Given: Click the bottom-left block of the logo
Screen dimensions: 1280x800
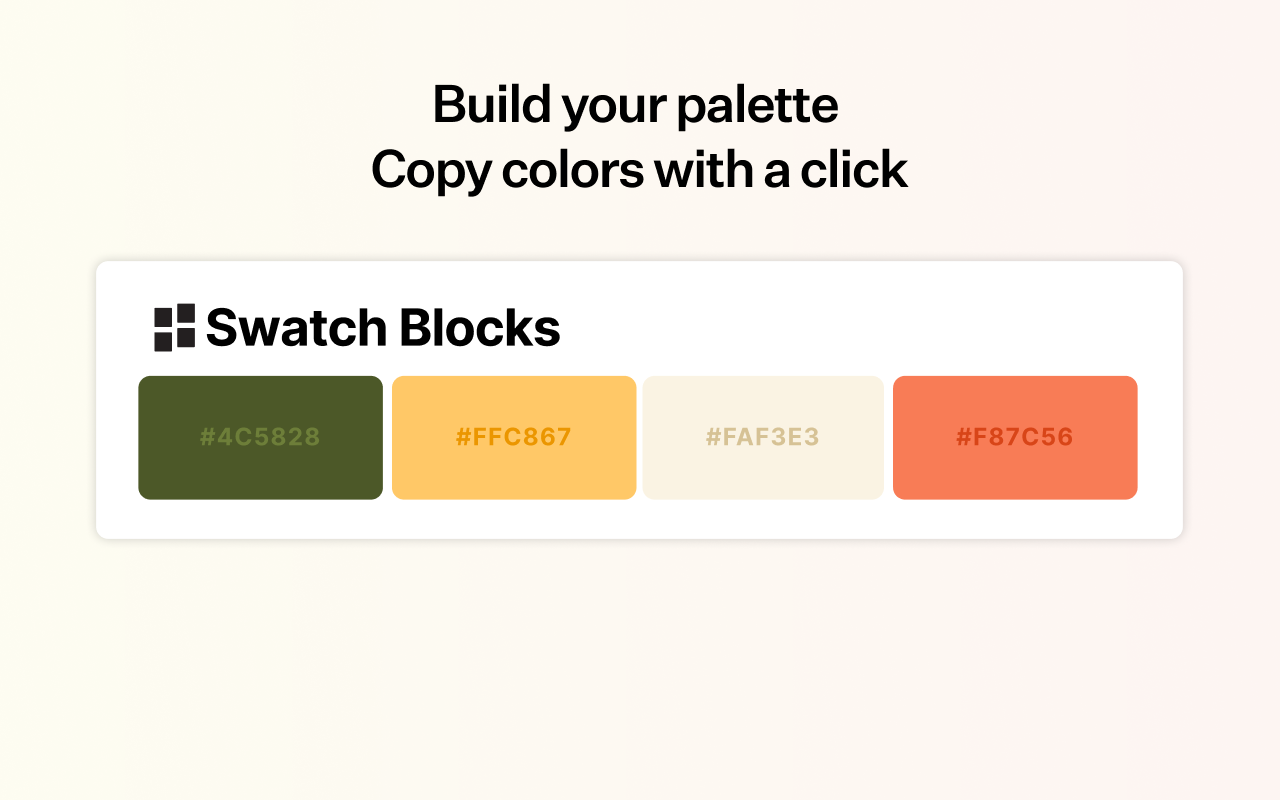Looking at the screenshot, I should click(163, 342).
